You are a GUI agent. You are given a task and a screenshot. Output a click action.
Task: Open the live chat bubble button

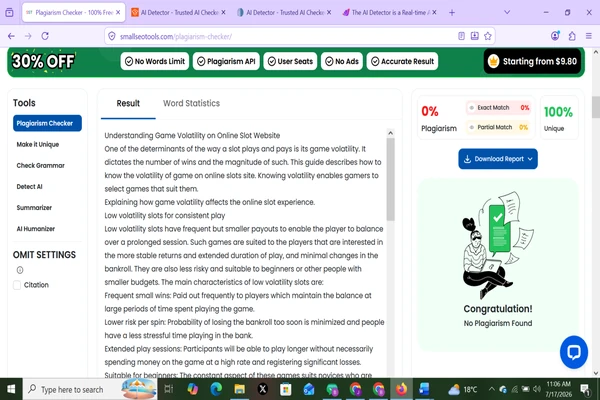[x=574, y=352]
